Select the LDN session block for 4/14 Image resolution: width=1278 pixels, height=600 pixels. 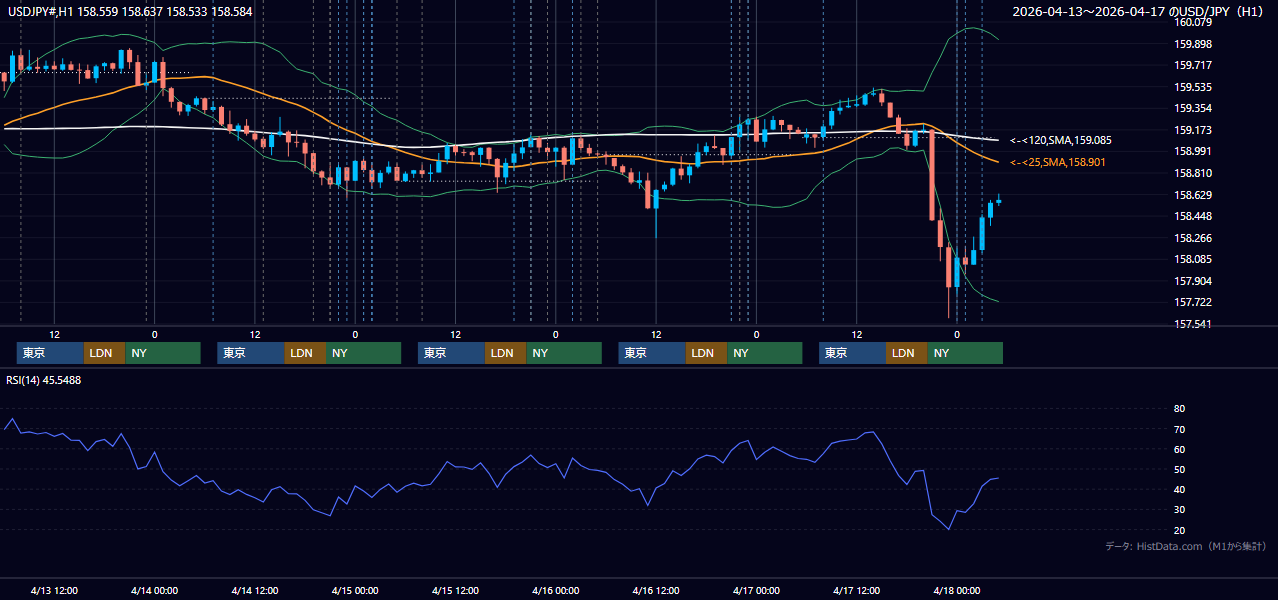pos(305,353)
